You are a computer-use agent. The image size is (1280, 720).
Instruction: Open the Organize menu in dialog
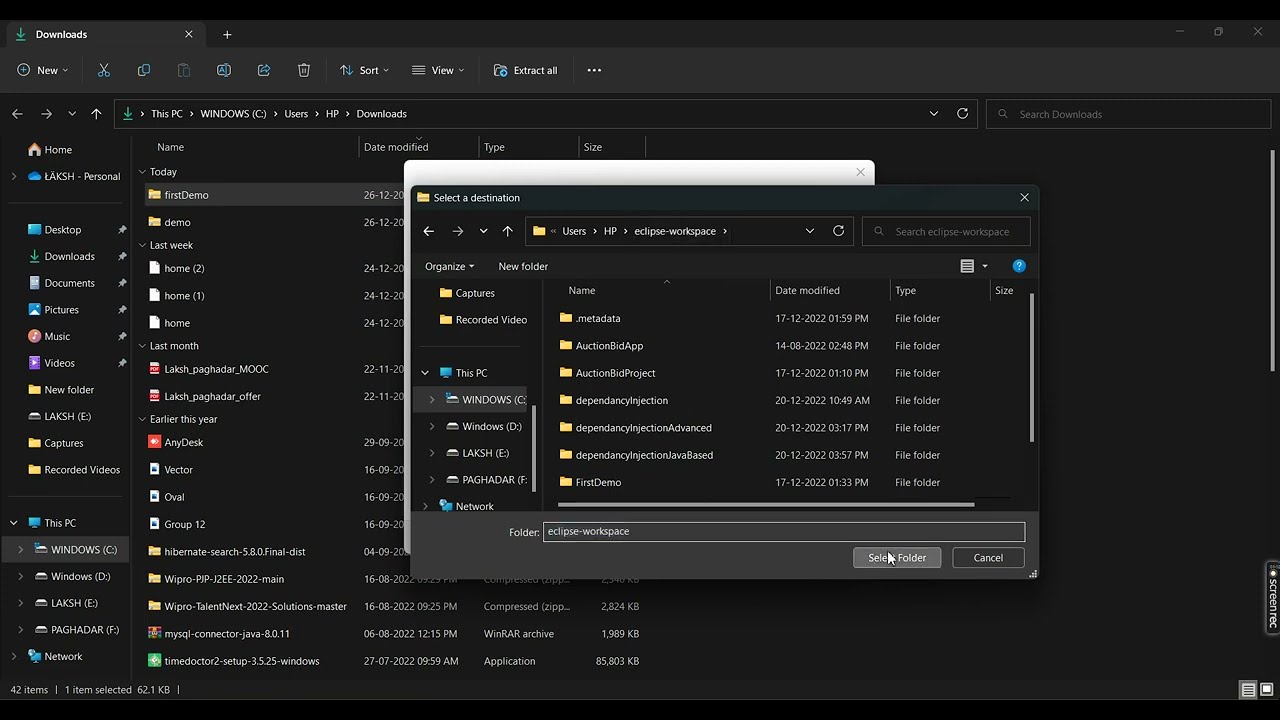[449, 266]
